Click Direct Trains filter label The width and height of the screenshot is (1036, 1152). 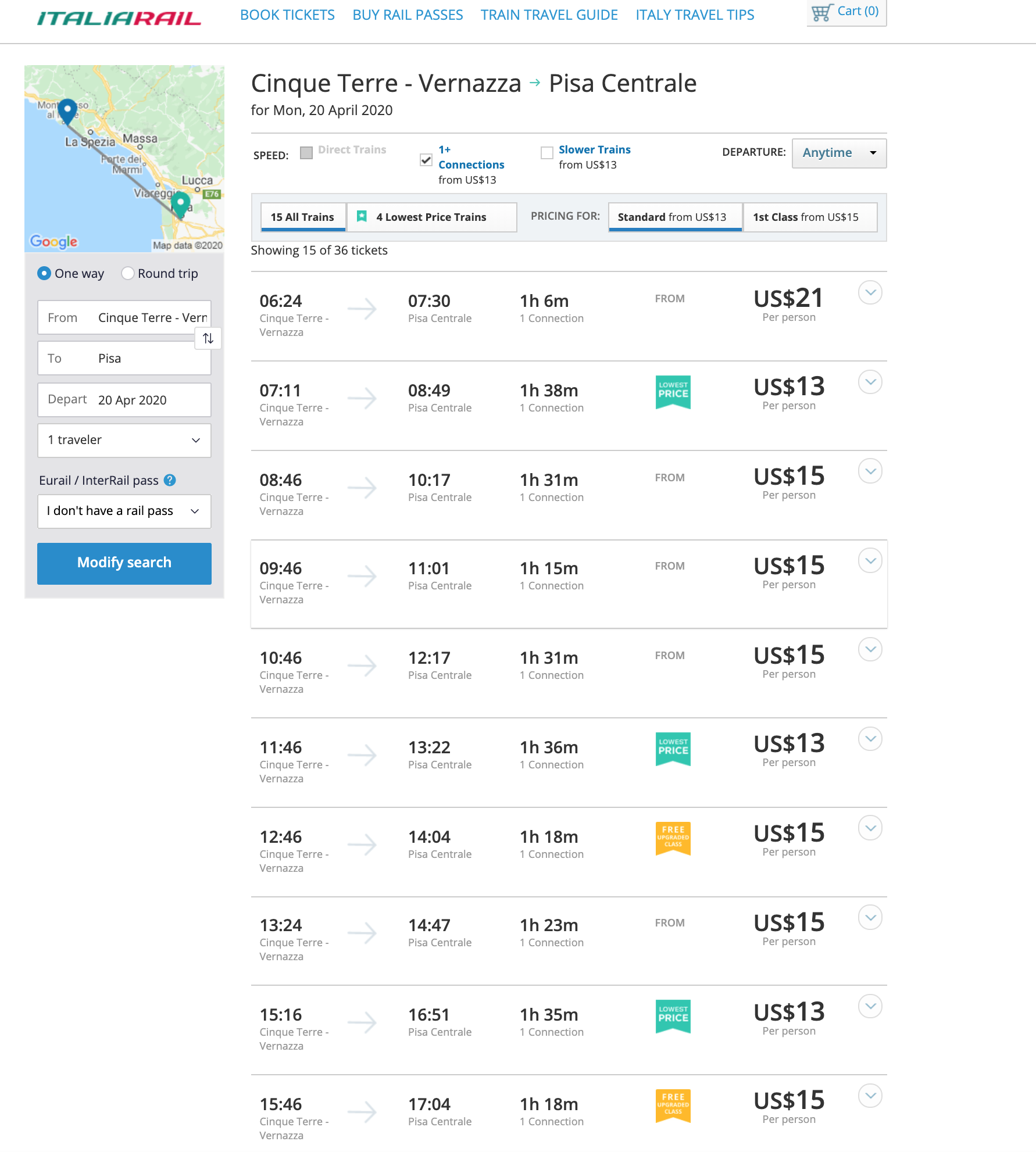point(352,149)
